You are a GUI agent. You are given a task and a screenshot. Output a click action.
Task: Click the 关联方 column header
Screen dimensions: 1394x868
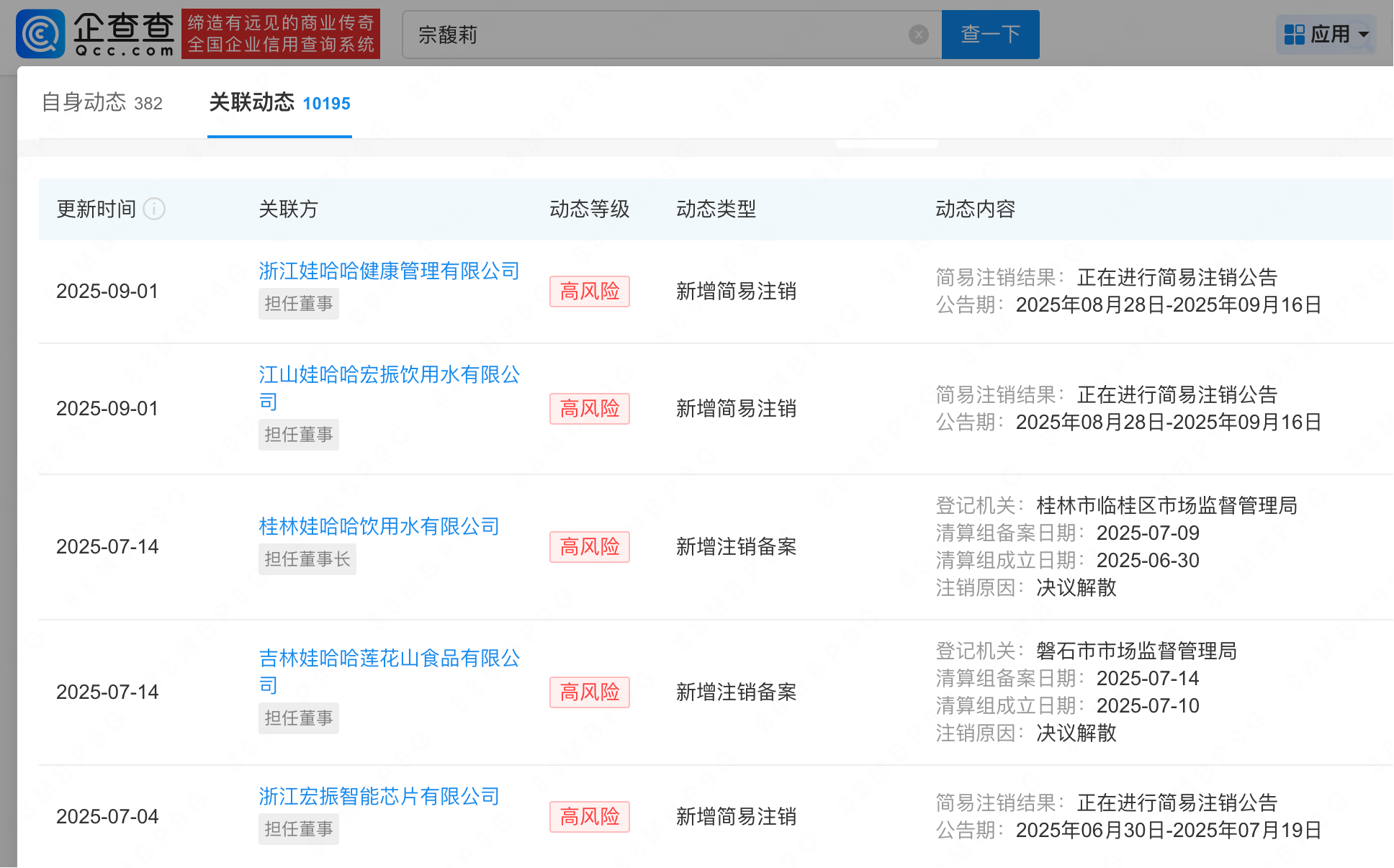pos(288,209)
